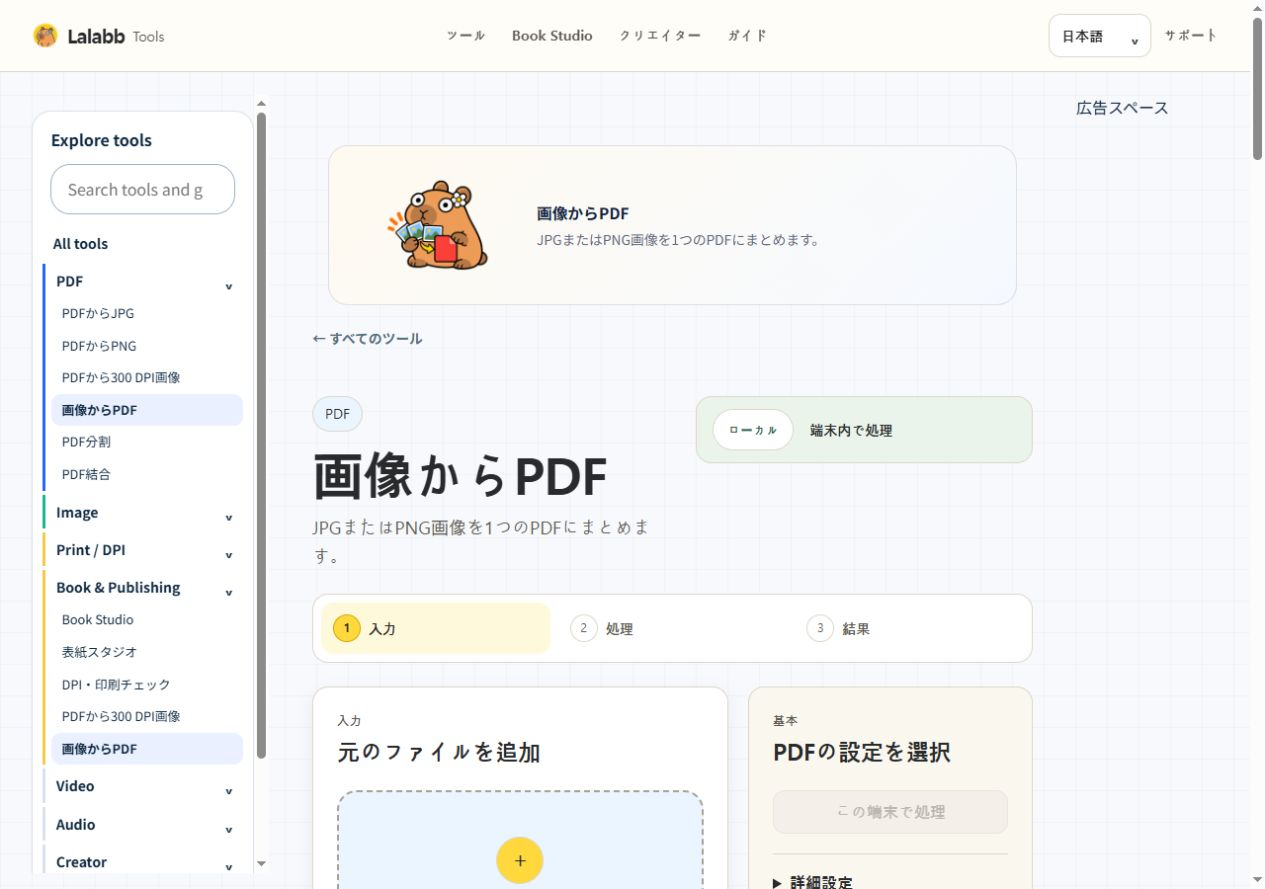Click the sidebar scrollbar thumb

click(x=262, y=435)
